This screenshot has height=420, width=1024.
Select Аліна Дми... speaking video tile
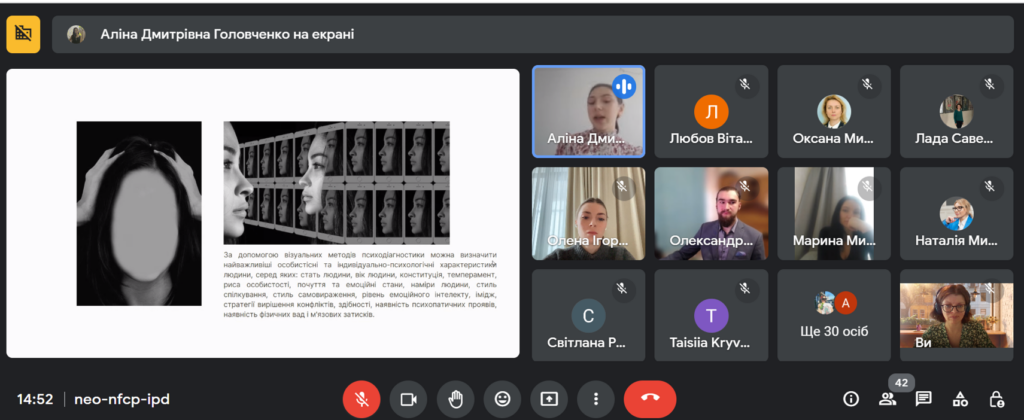(588, 111)
